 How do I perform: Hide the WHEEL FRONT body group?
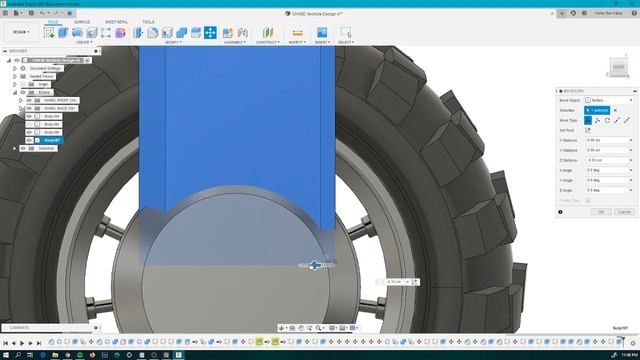point(29,100)
